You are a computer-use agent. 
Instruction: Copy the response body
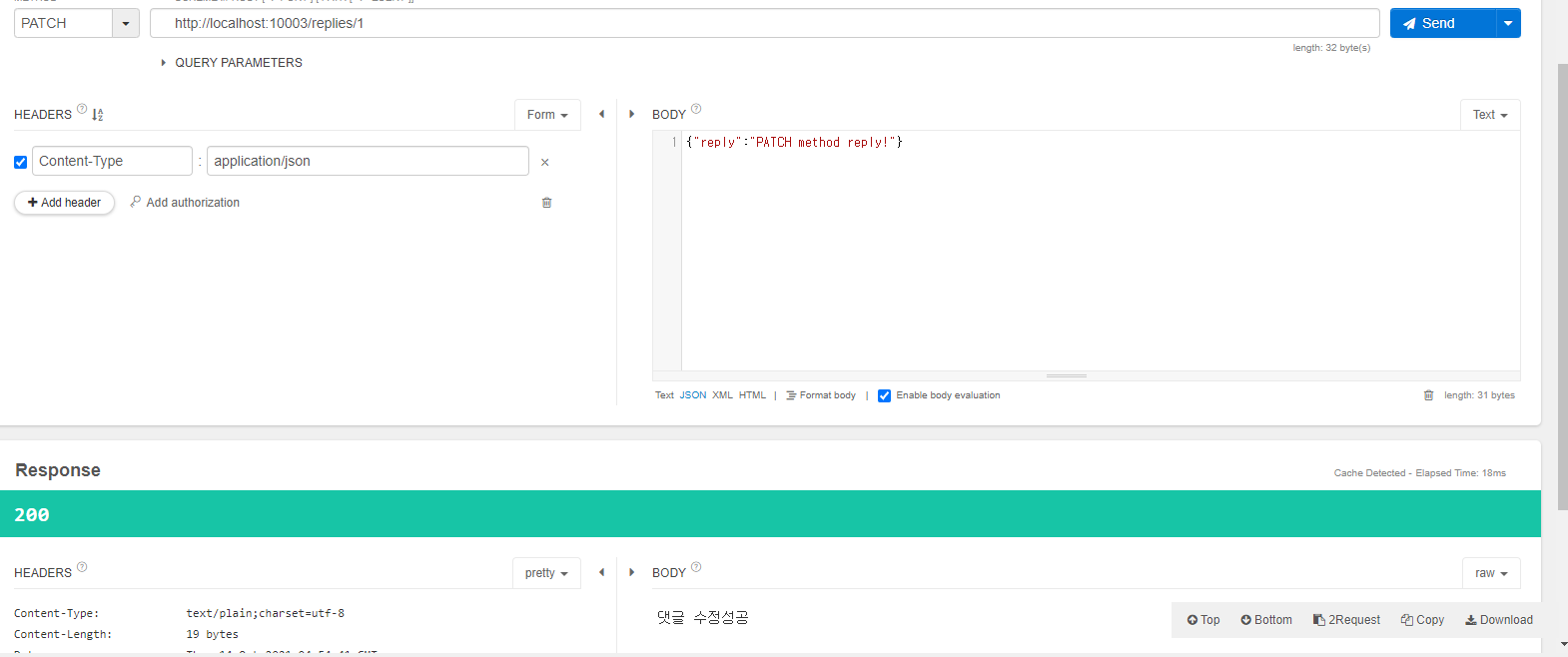1423,620
